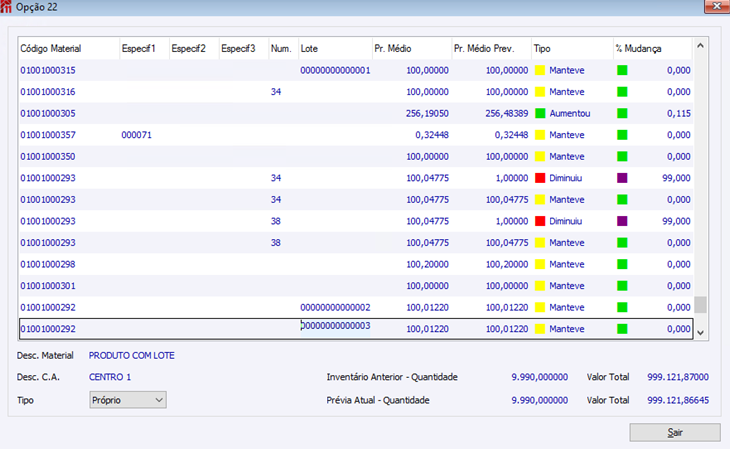730x449 pixels.
Task: Click Pr. Médio value 256,19050
Action: [x=427, y=113]
